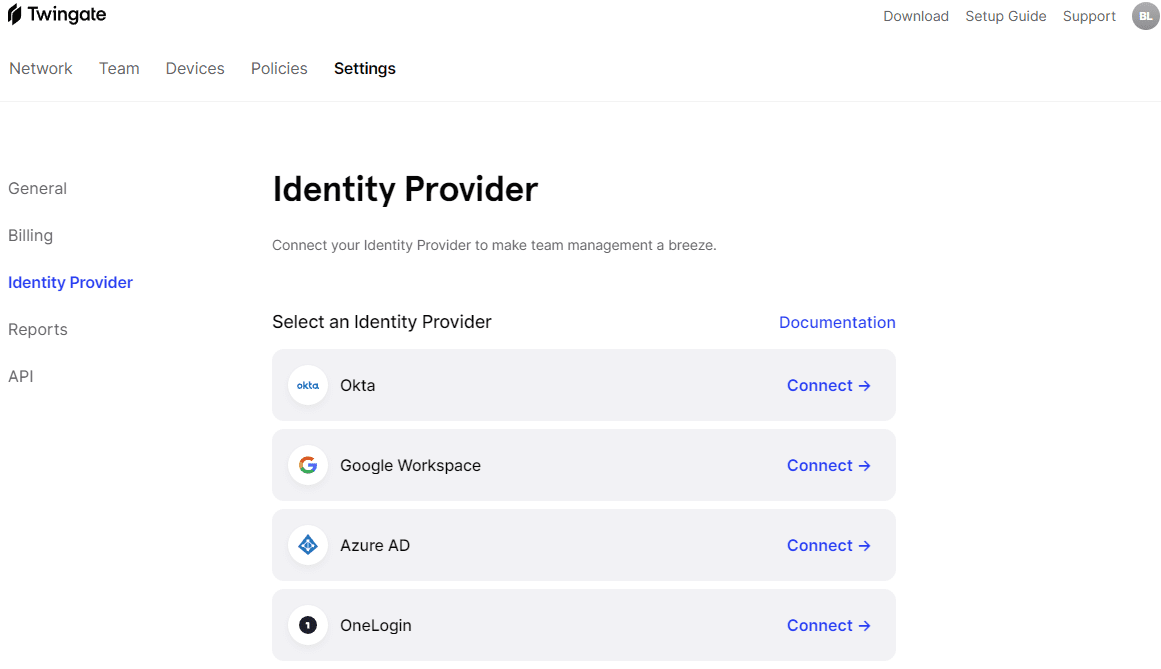Open the BL user avatar menu

(1145, 16)
